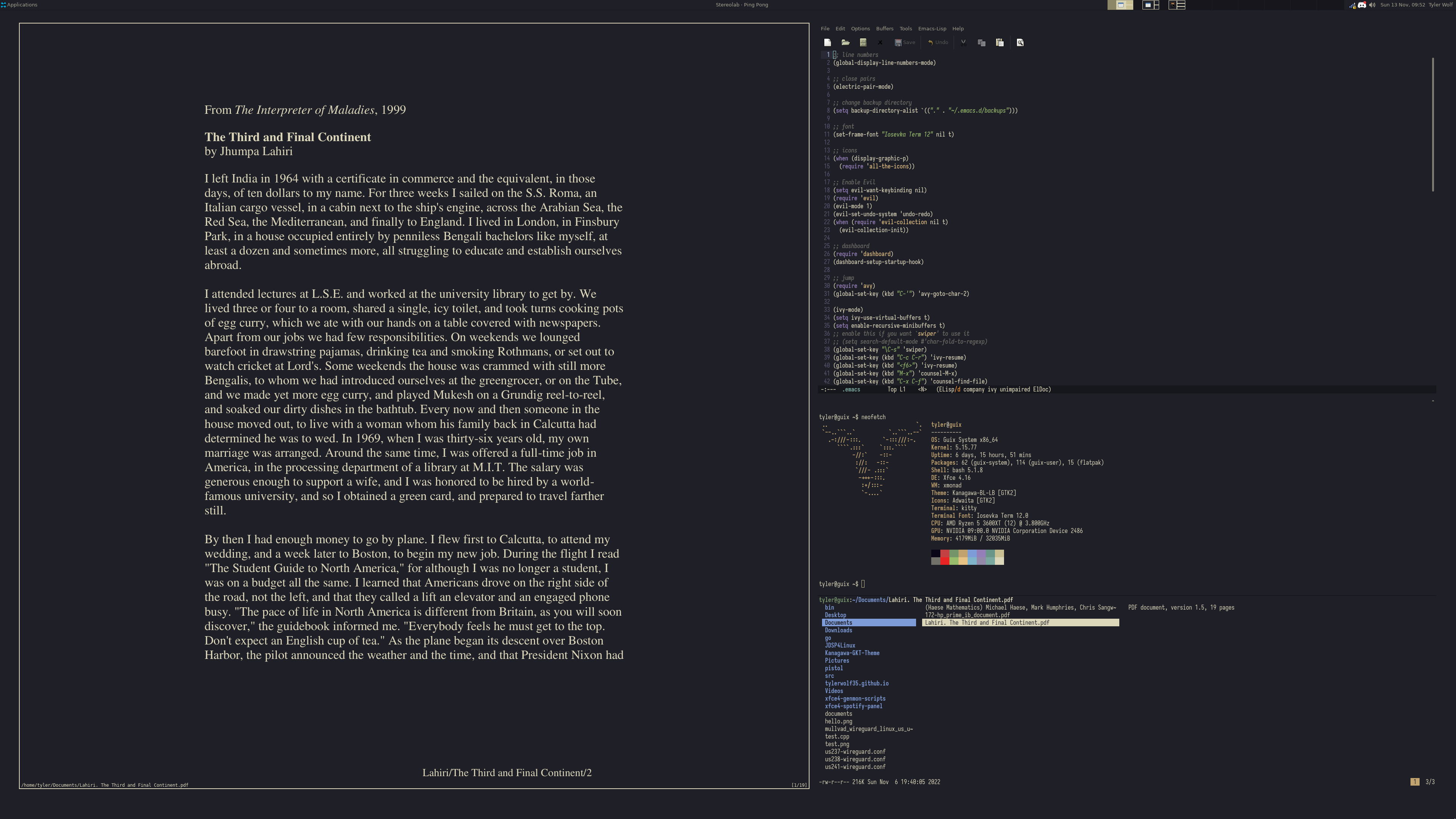This screenshot has width=1456, height=819.
Task: Click the New File icon in Emacs toolbar
Action: point(827,42)
